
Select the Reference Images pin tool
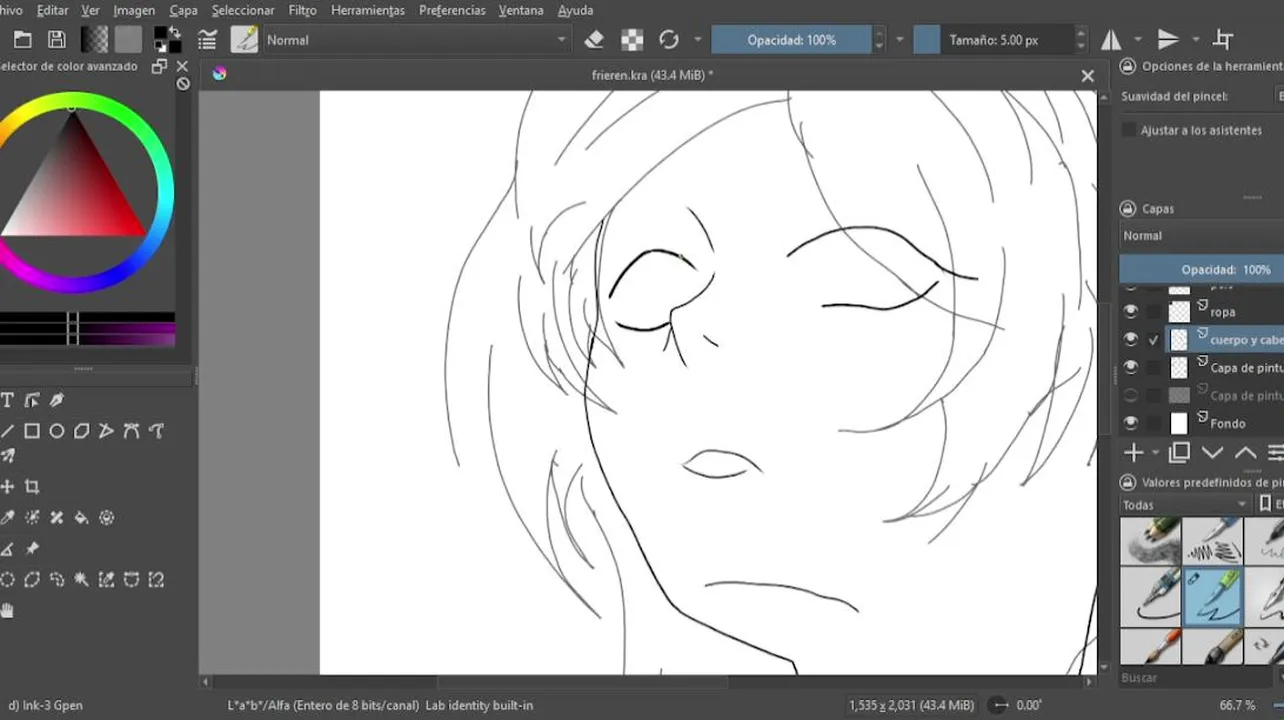(x=32, y=549)
